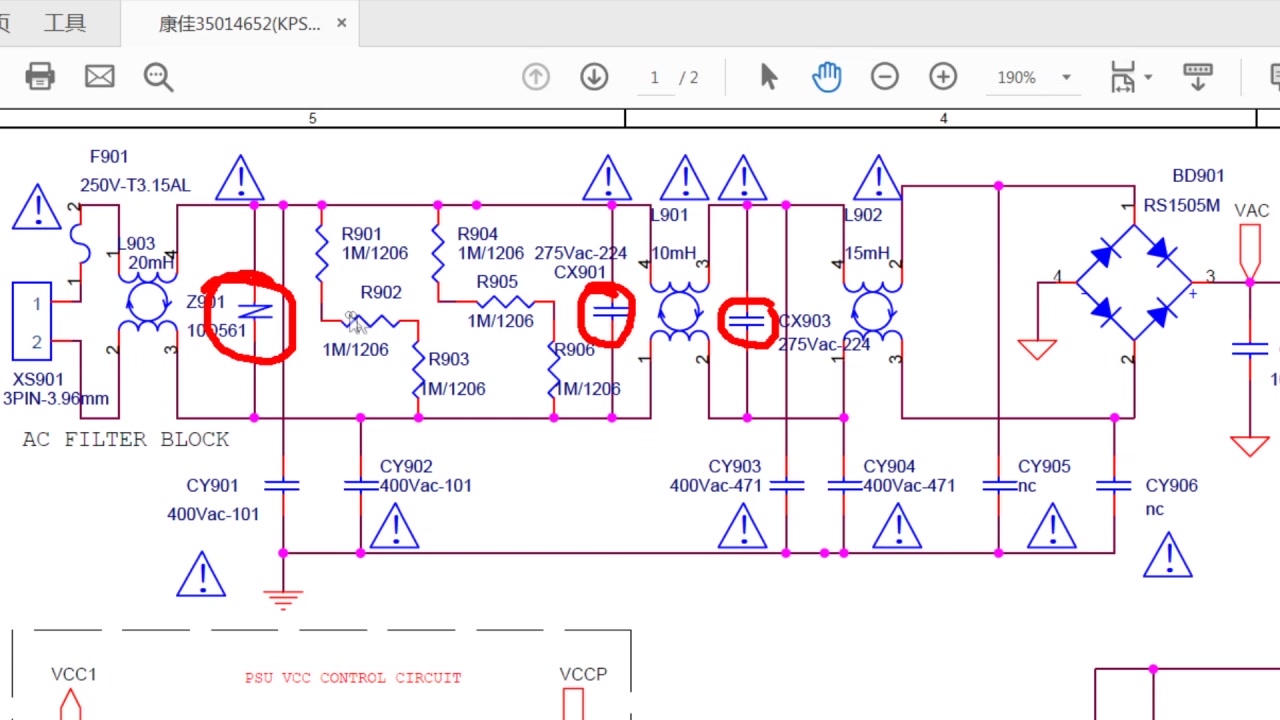This screenshot has height=720, width=1280.
Task: Click the VCC1 port label
Action: (74, 675)
